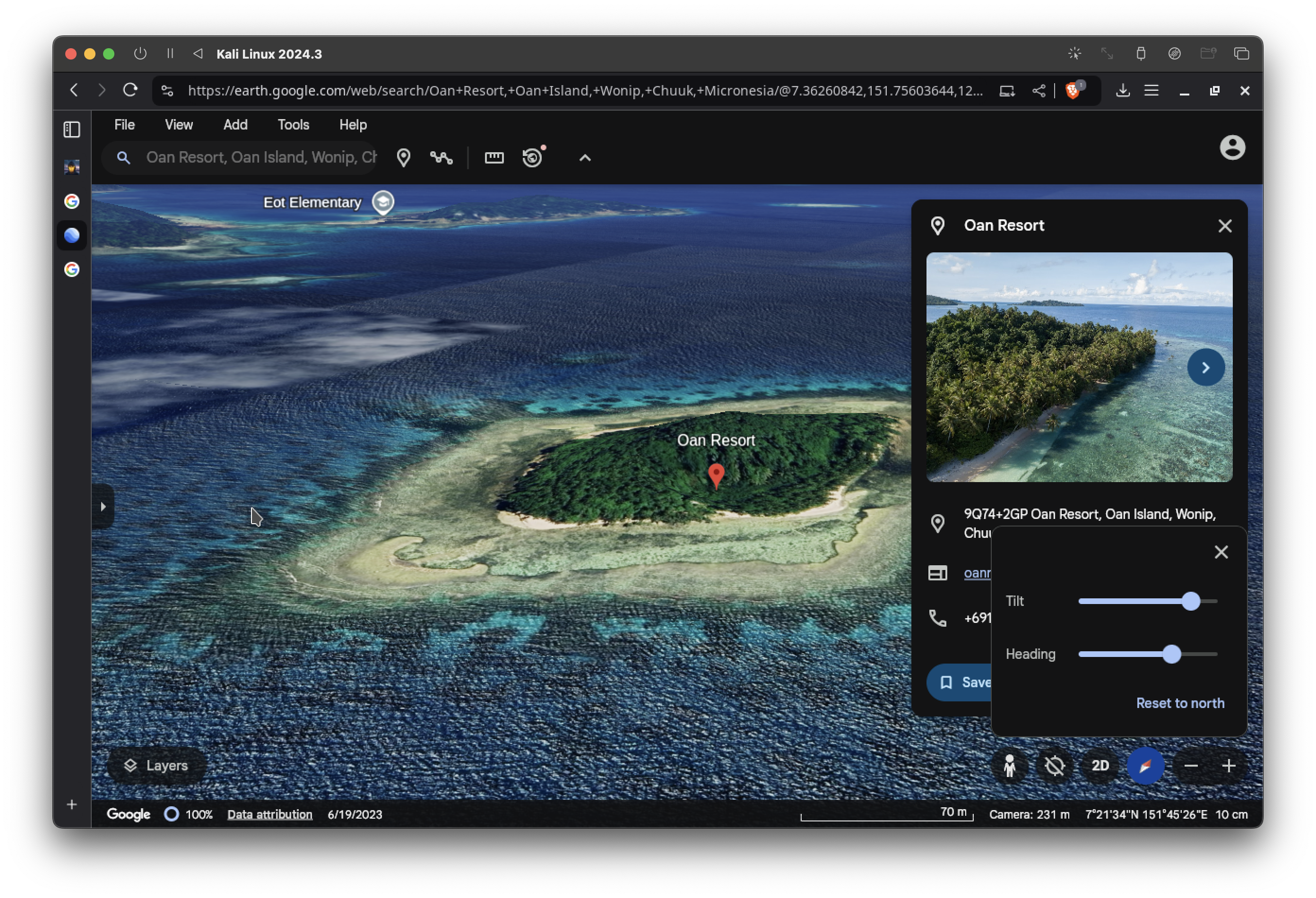Screen dimensions: 1316x898
Task: Open the browser downloads icon
Action: [x=1122, y=91]
